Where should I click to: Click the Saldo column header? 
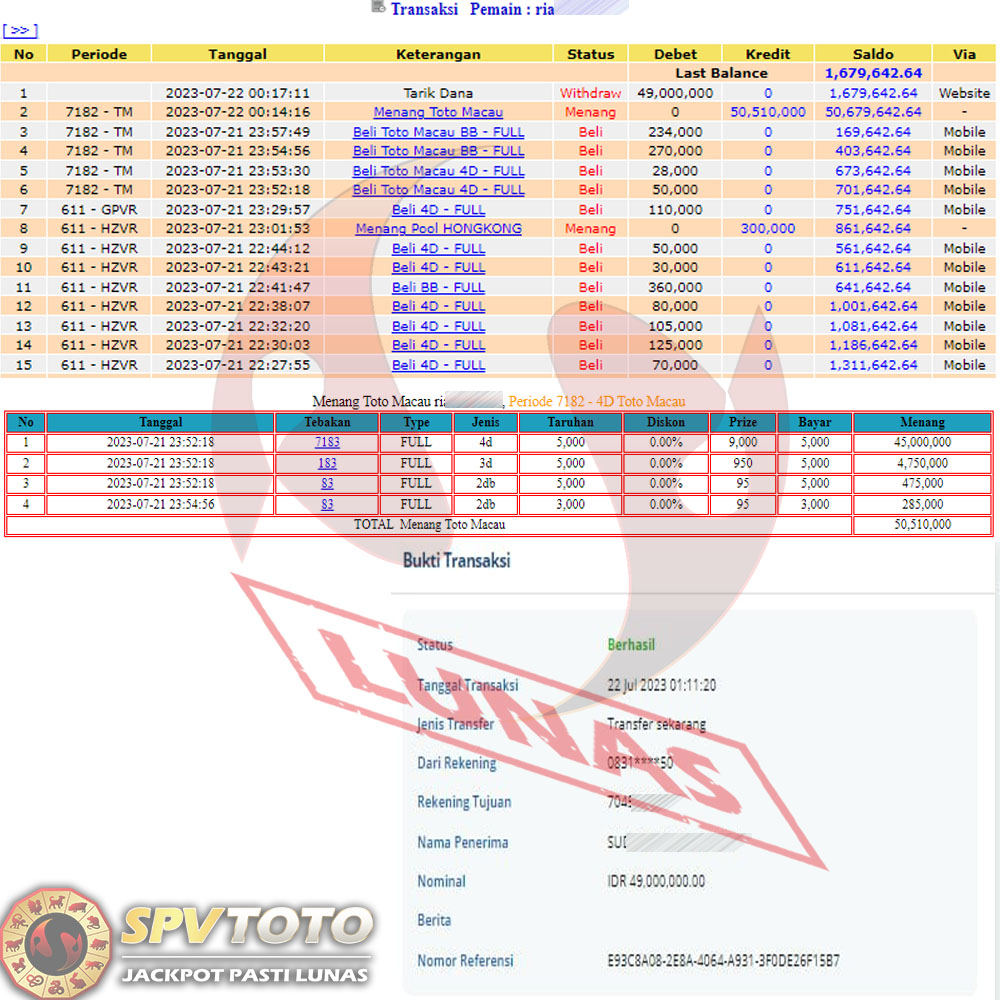(x=873, y=54)
